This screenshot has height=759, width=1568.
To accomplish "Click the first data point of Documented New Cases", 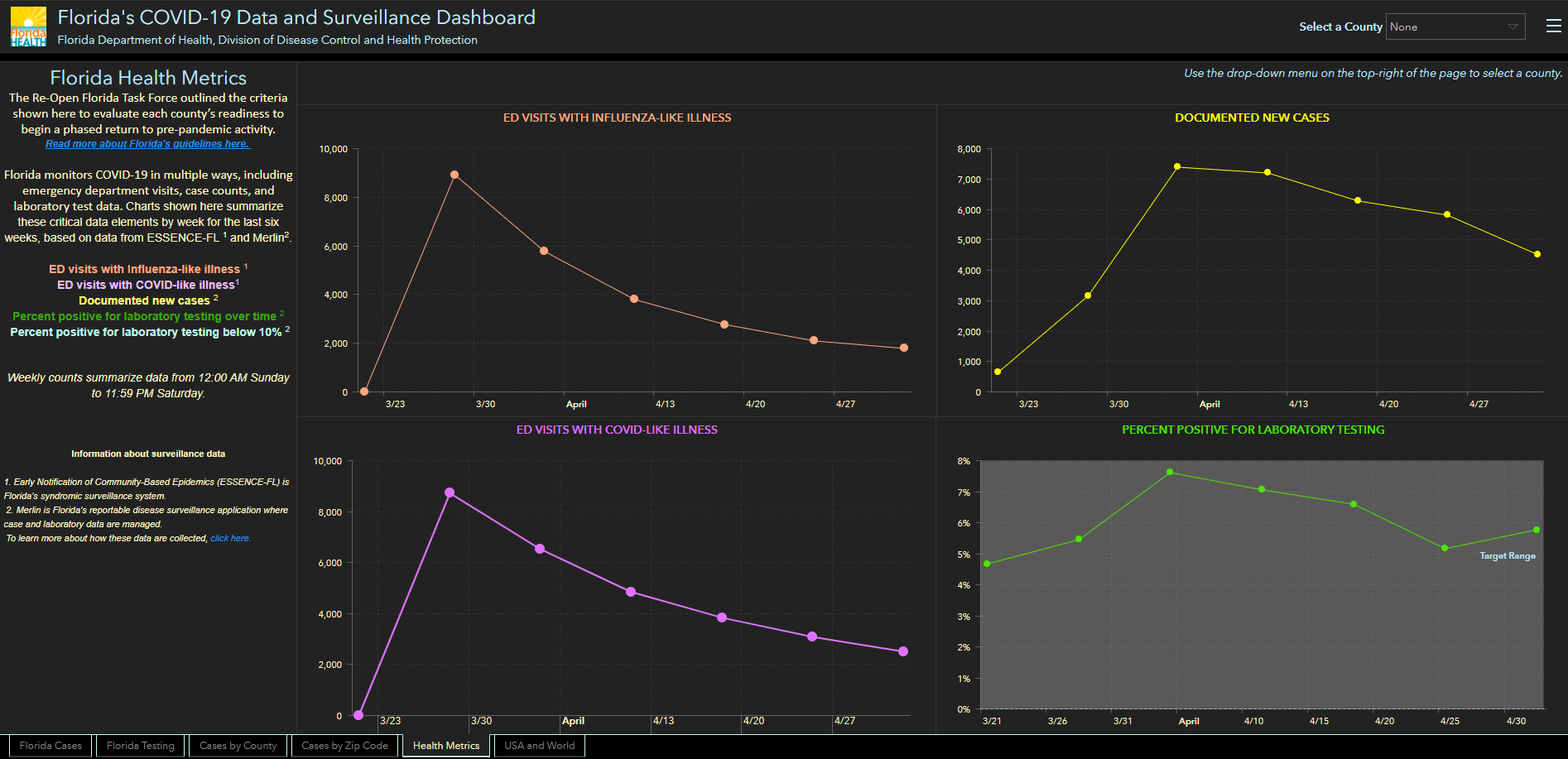I will pos(998,372).
